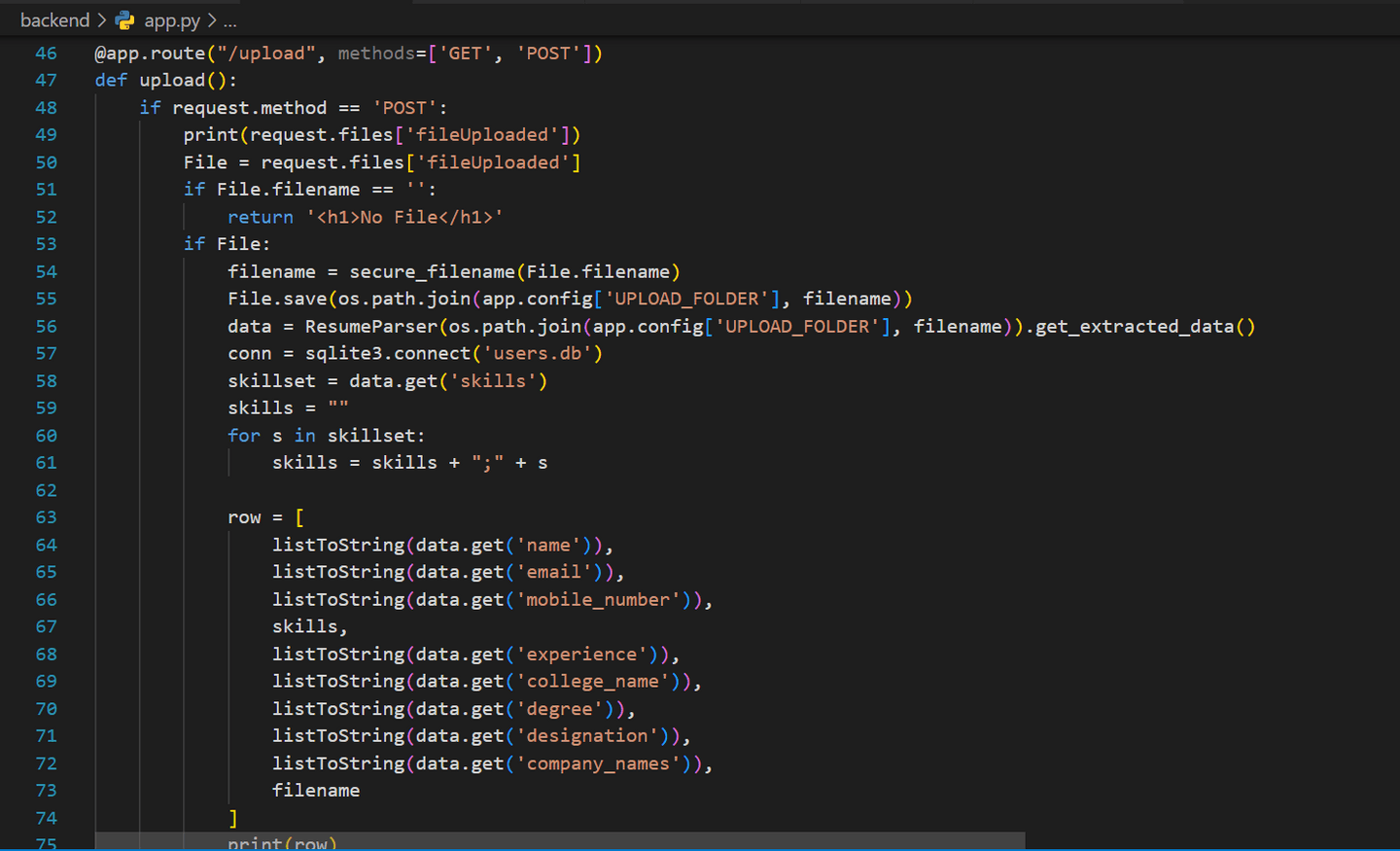
Task: Select line number 56 in the gutter
Action: tap(46, 327)
